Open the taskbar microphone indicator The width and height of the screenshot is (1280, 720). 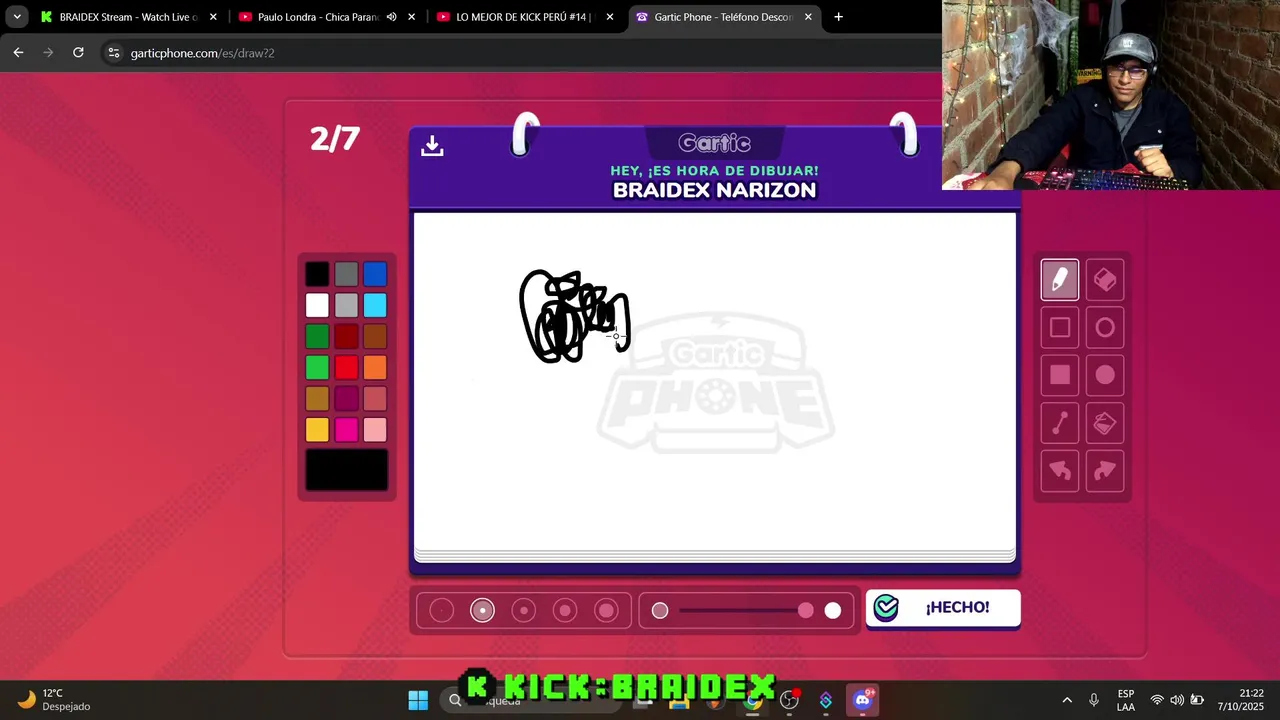pos(1094,700)
